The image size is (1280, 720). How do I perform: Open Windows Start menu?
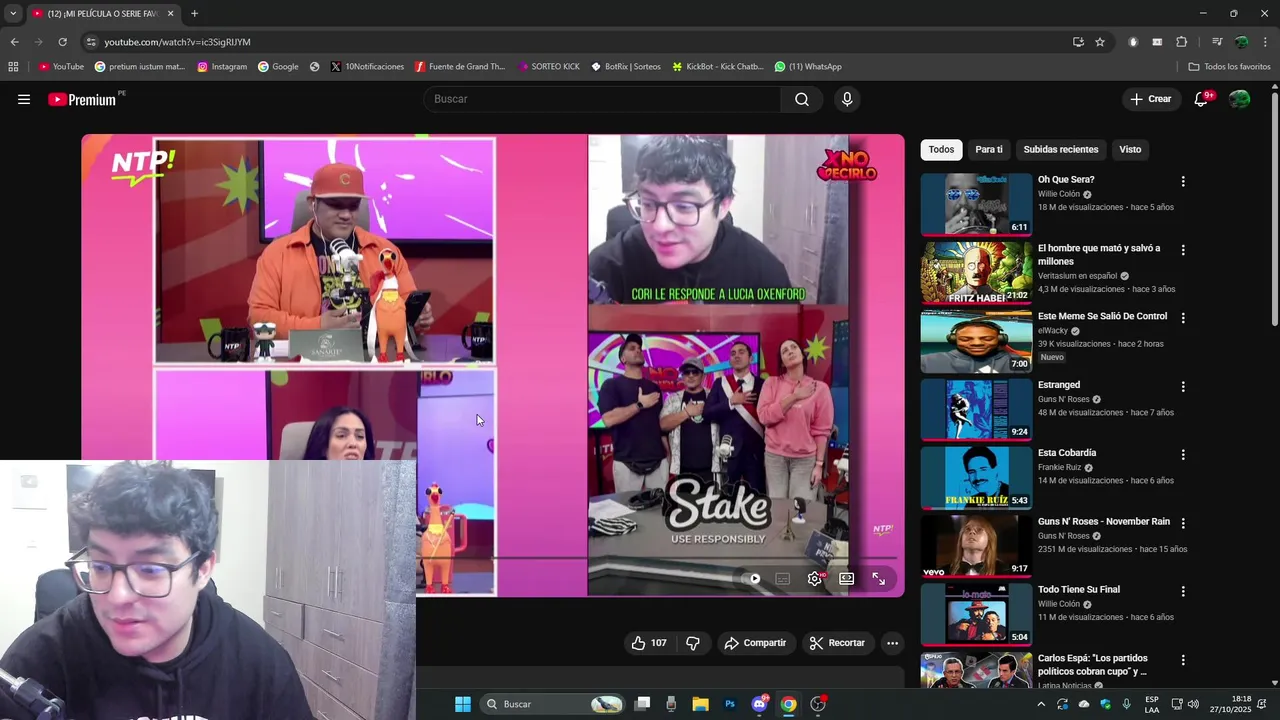(463, 704)
